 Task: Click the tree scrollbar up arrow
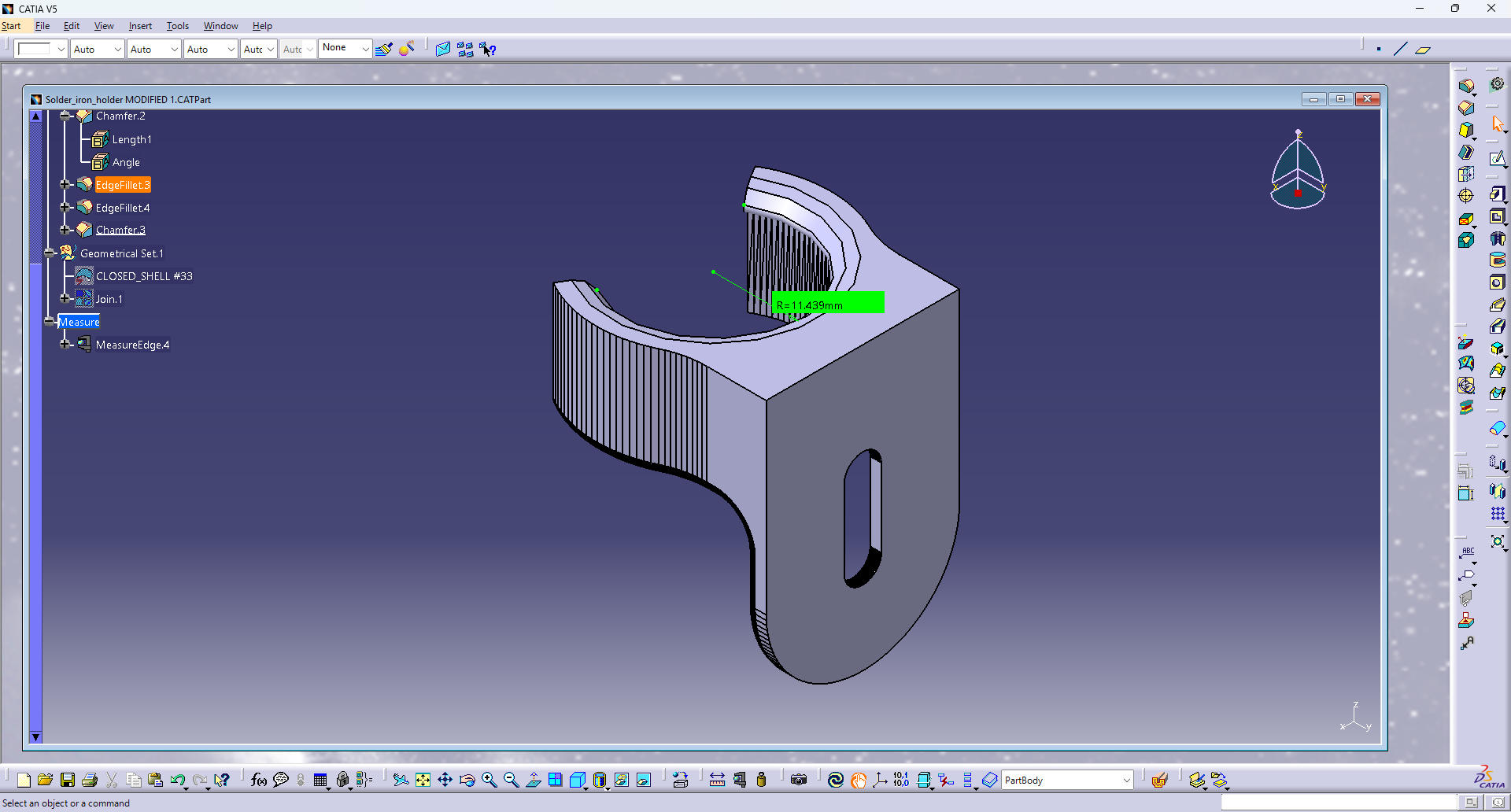point(35,116)
